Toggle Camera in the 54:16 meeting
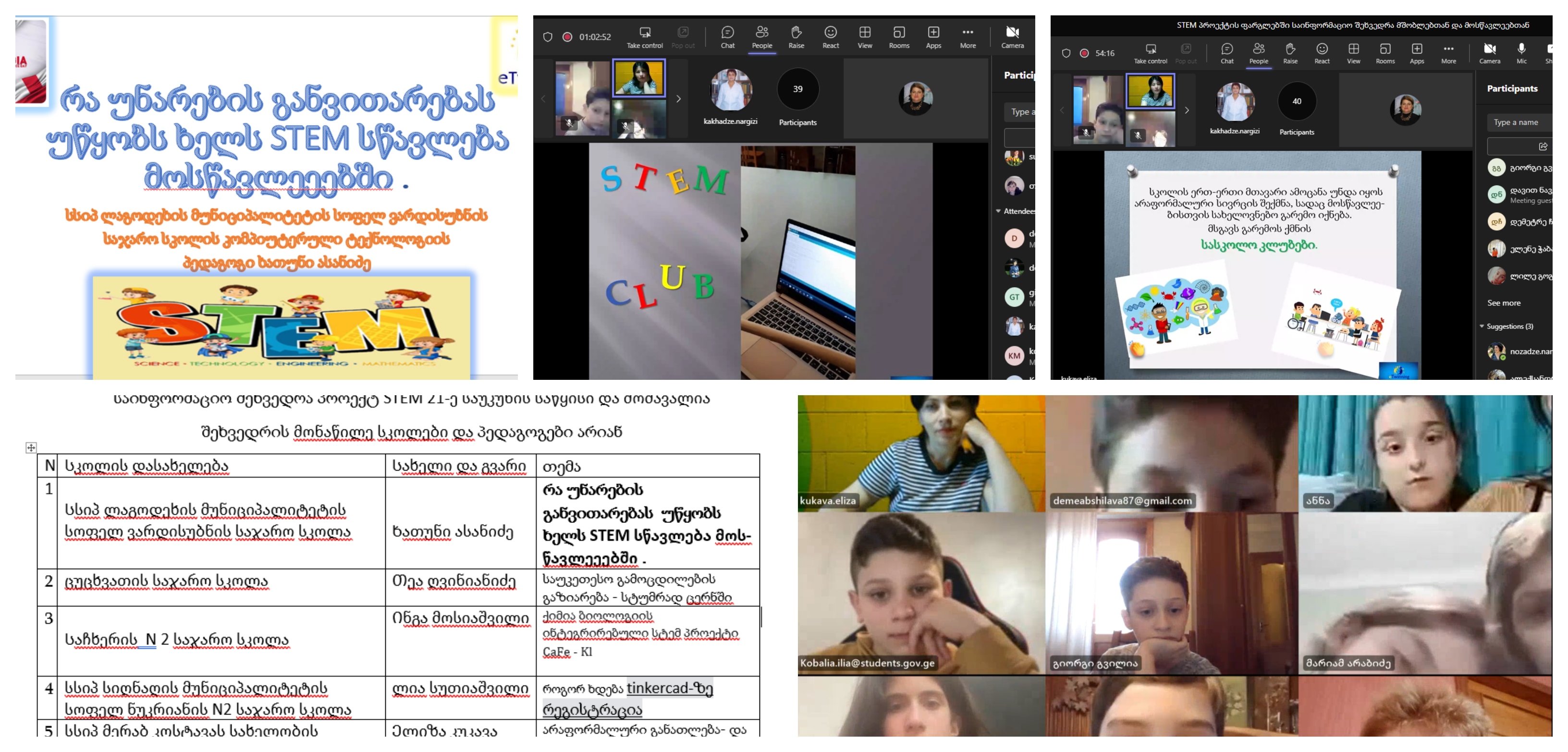1568x752 pixels. [1490, 53]
